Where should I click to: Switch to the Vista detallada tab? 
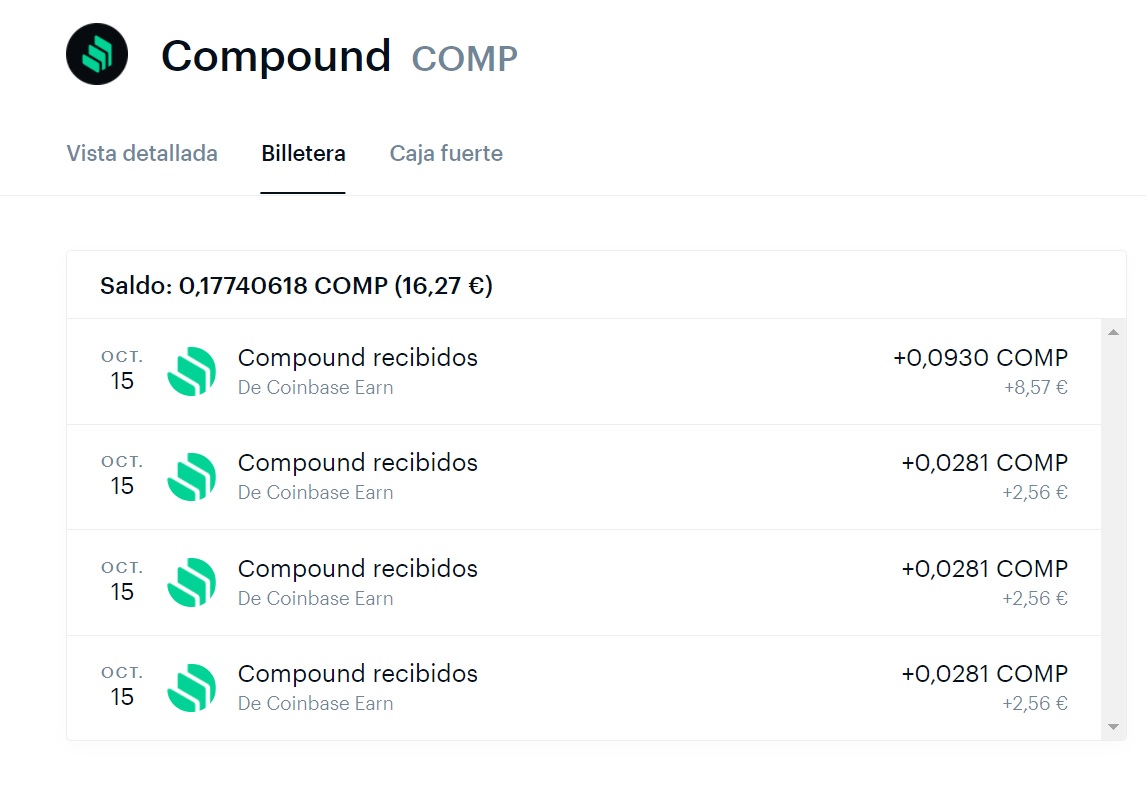(x=142, y=153)
